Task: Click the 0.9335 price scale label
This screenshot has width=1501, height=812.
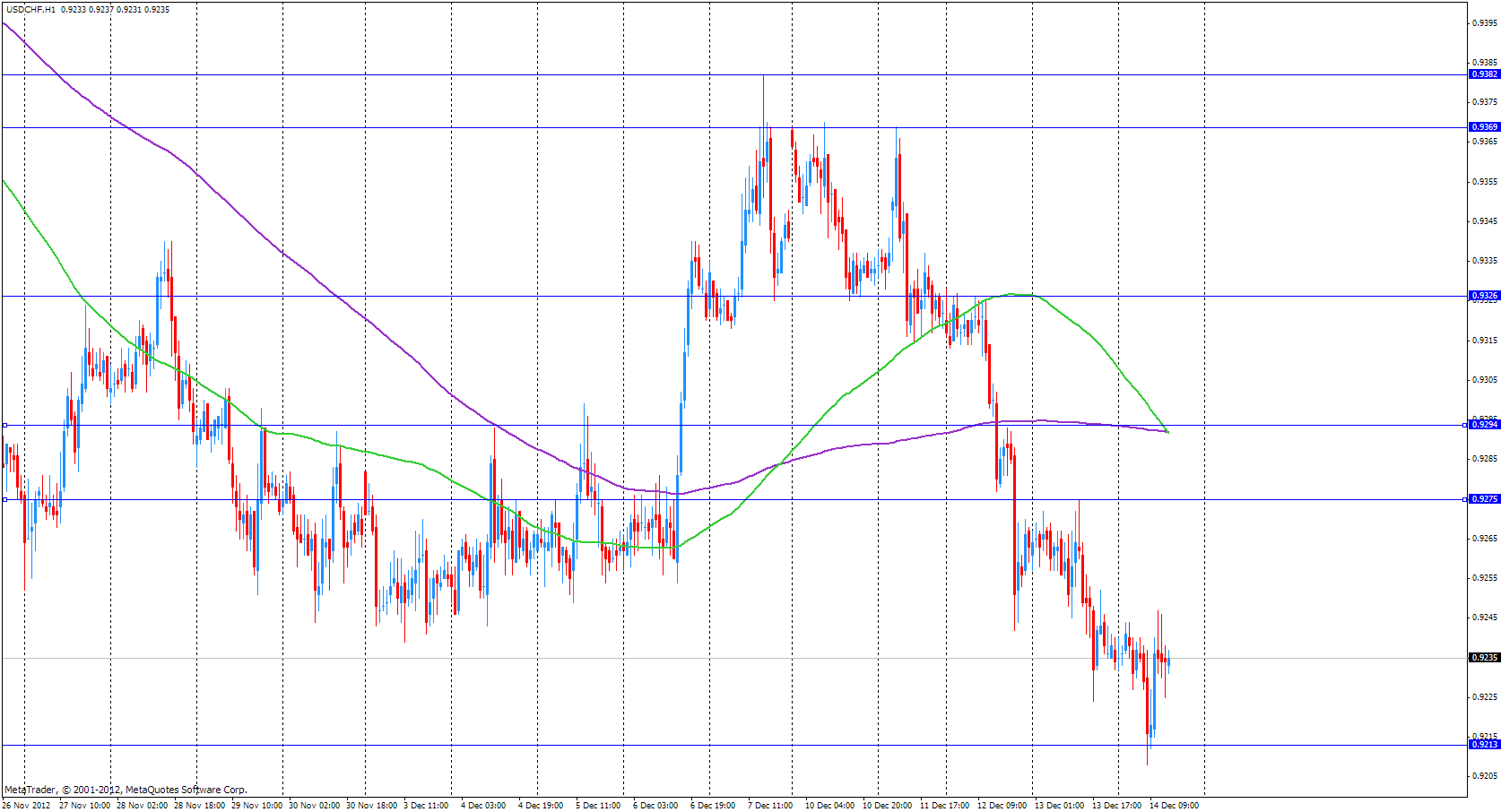Action: click(1485, 261)
